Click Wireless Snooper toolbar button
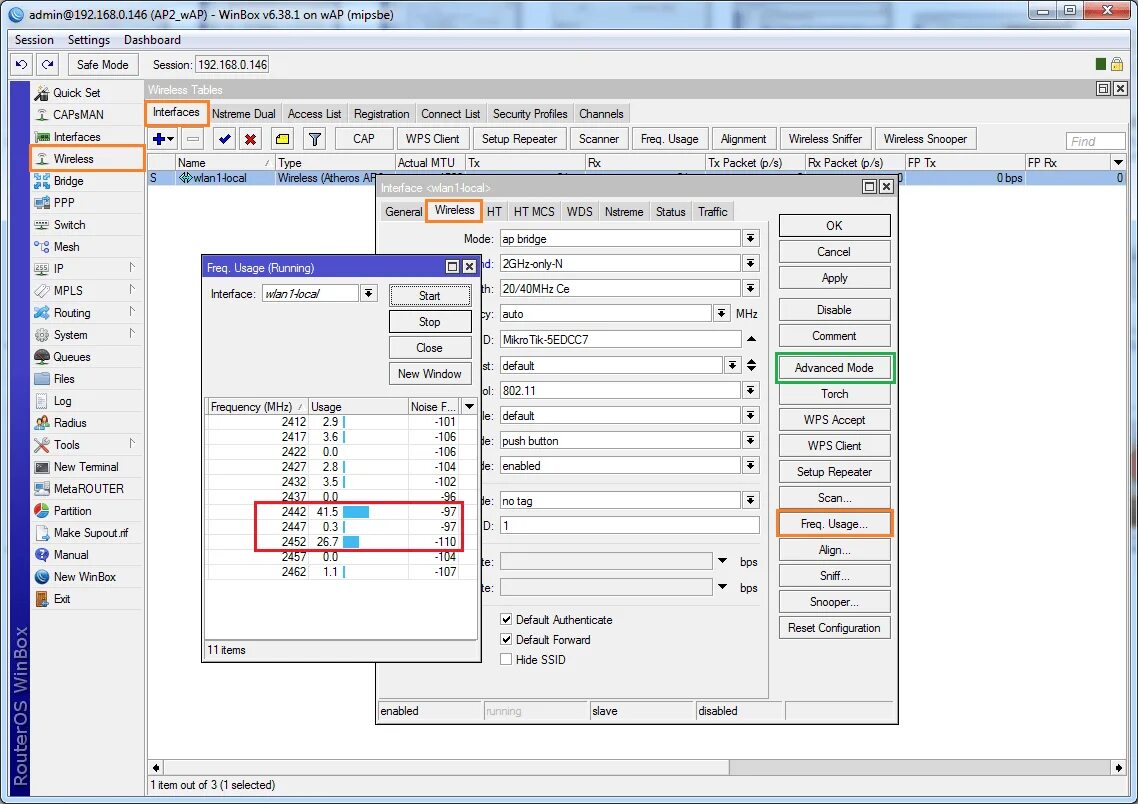 point(925,139)
